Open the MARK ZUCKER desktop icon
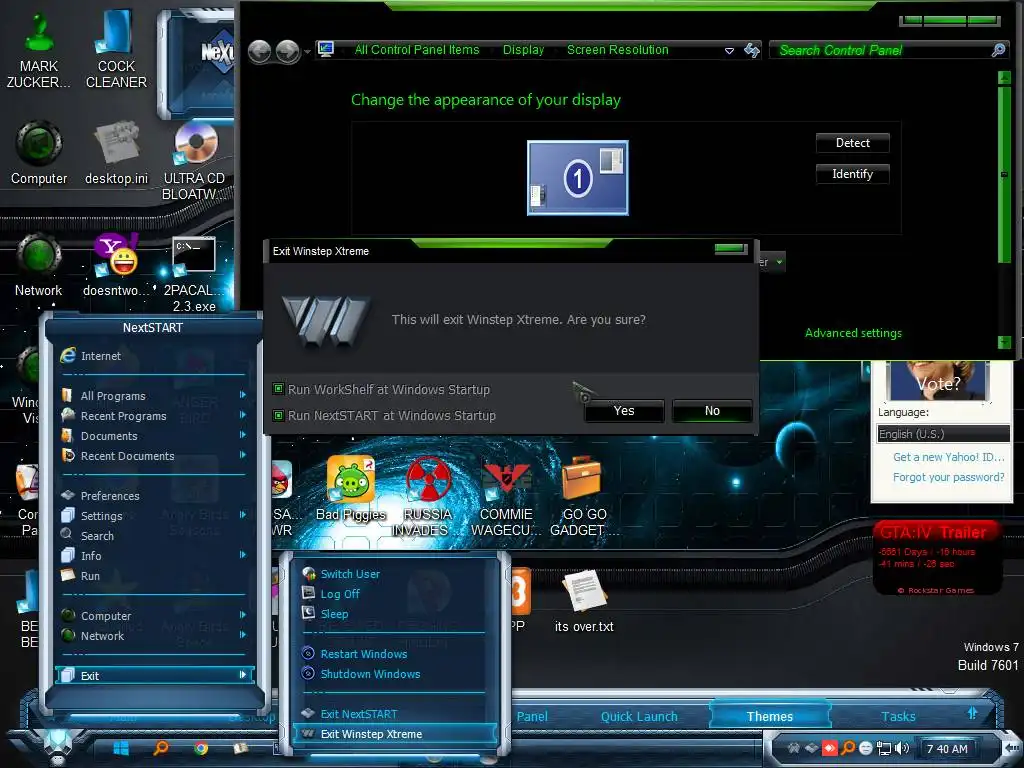 [x=39, y=50]
